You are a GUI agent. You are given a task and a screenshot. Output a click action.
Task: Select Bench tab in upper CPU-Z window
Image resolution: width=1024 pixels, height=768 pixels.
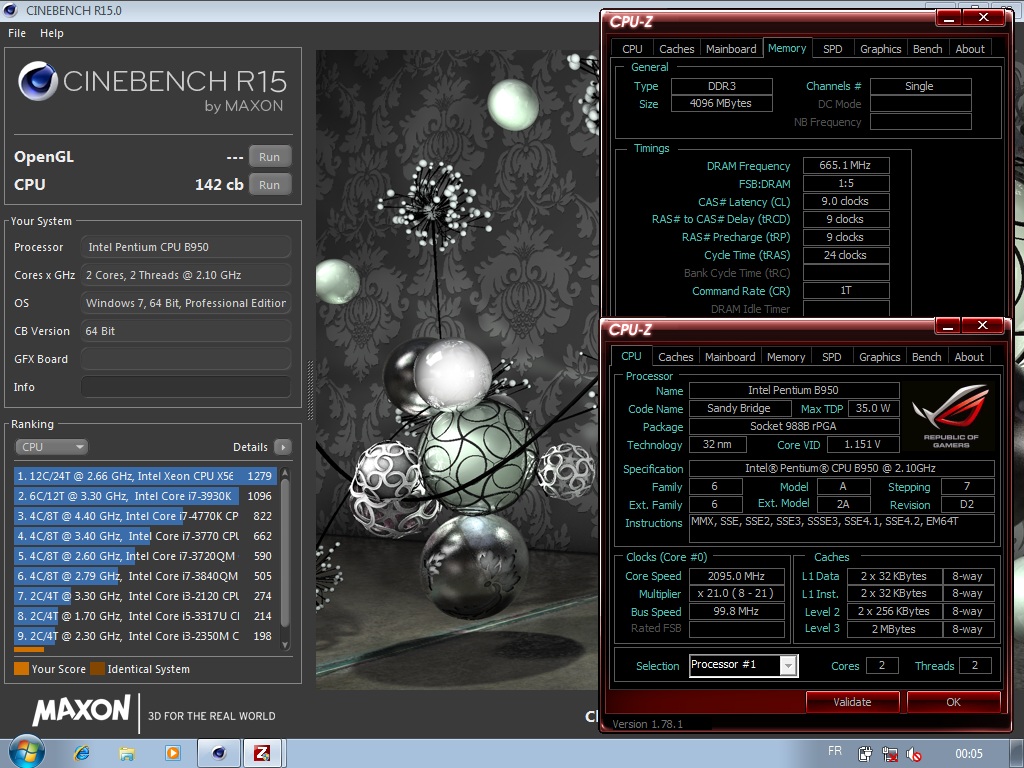pos(927,49)
